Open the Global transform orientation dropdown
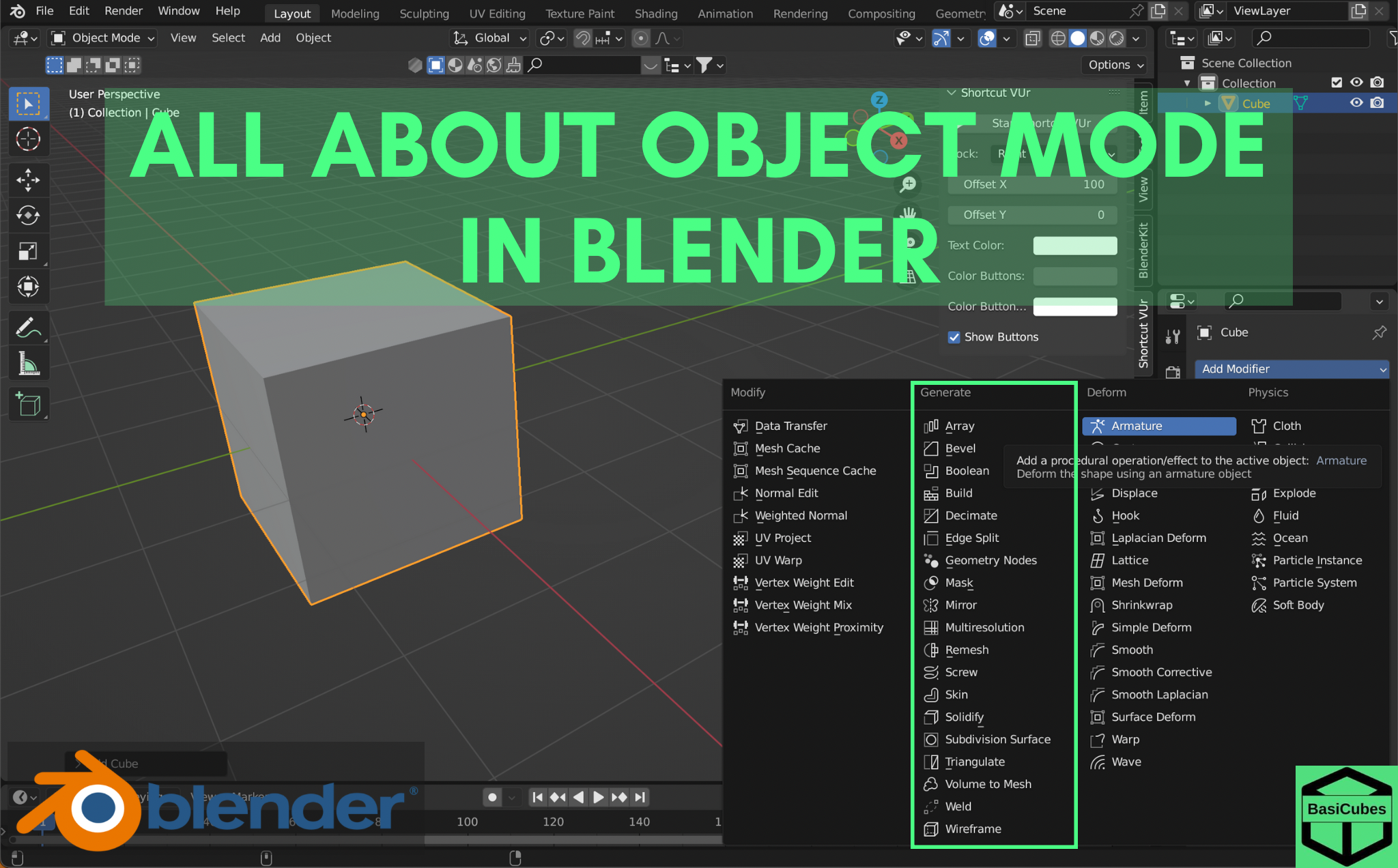The height and width of the screenshot is (868, 1398). (489, 38)
